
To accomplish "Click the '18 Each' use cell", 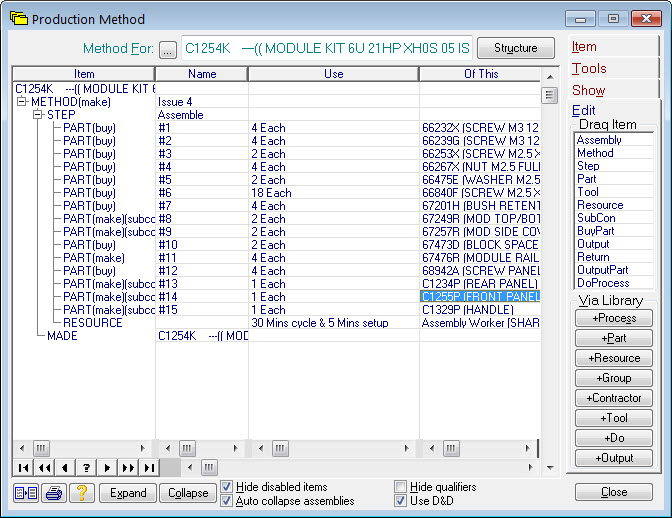I will pyautogui.click(x=334, y=193).
